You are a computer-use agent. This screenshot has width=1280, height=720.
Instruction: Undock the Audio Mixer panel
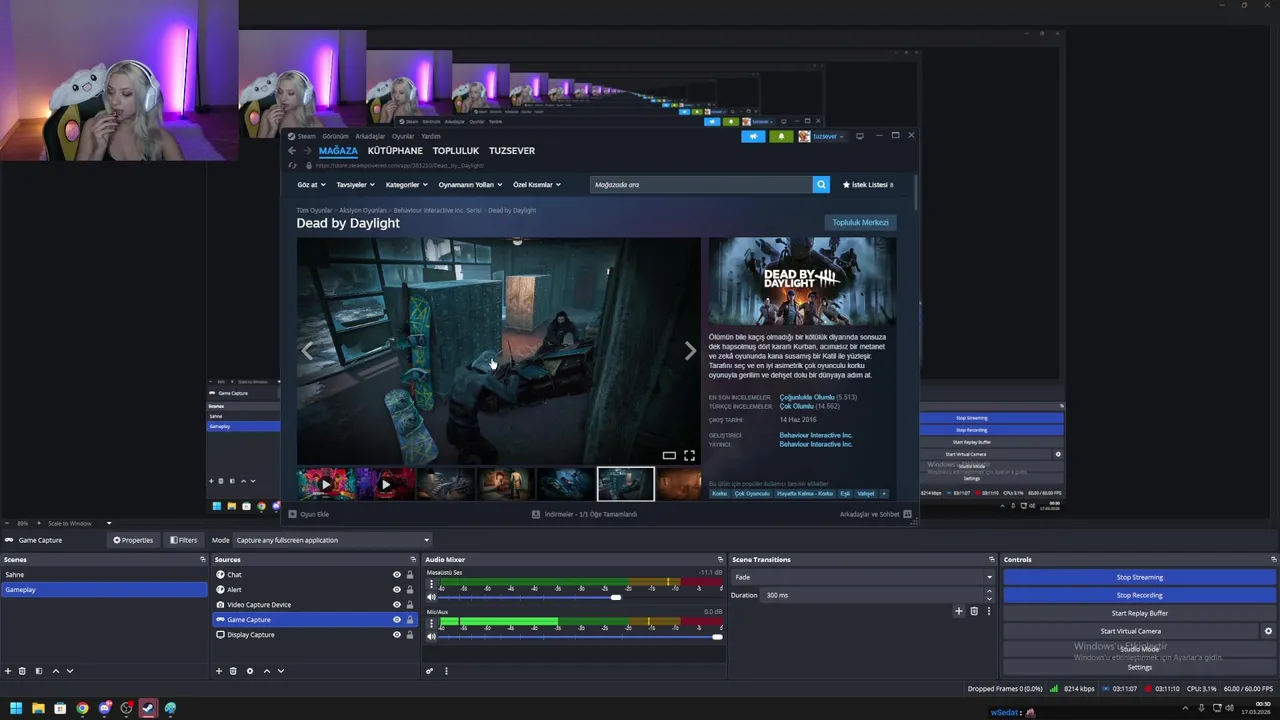click(720, 560)
